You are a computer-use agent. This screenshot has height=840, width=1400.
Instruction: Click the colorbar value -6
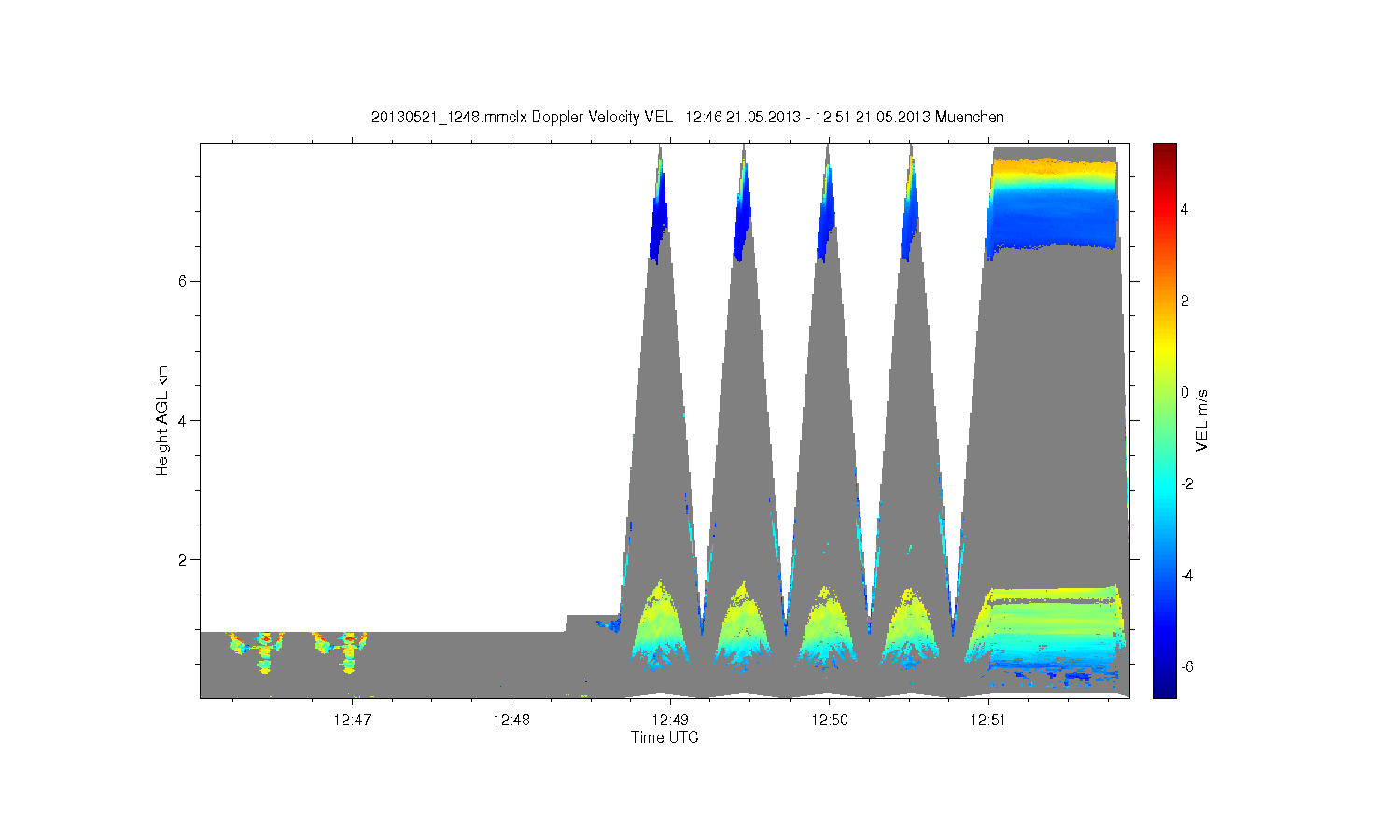coord(1186,666)
